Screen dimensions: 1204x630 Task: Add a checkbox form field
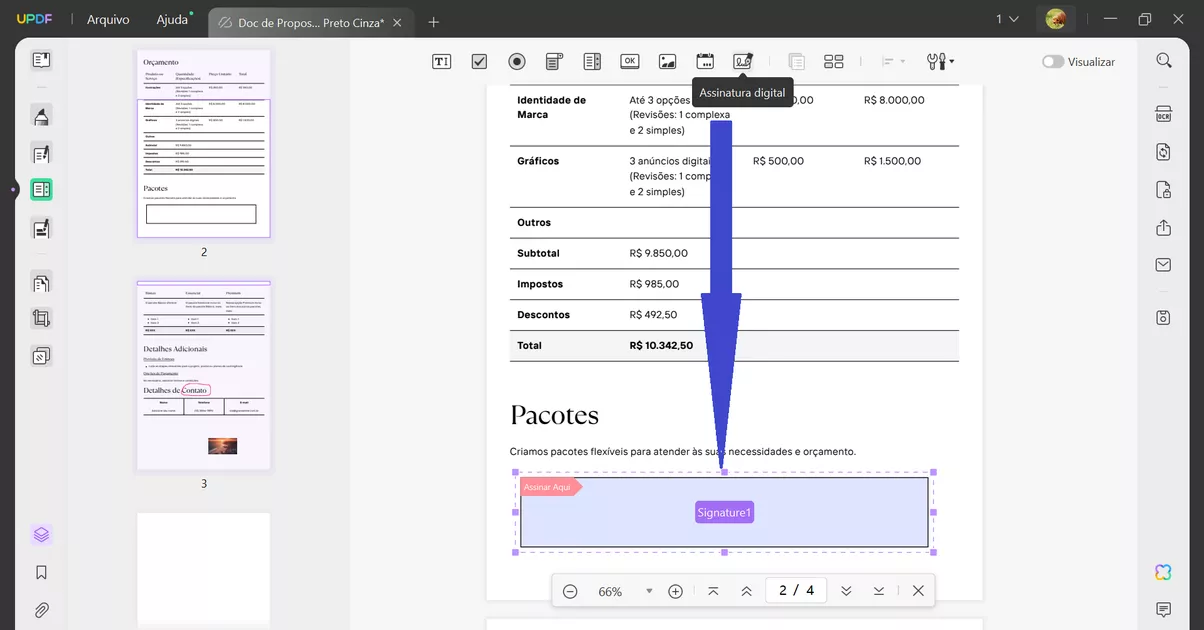point(479,61)
